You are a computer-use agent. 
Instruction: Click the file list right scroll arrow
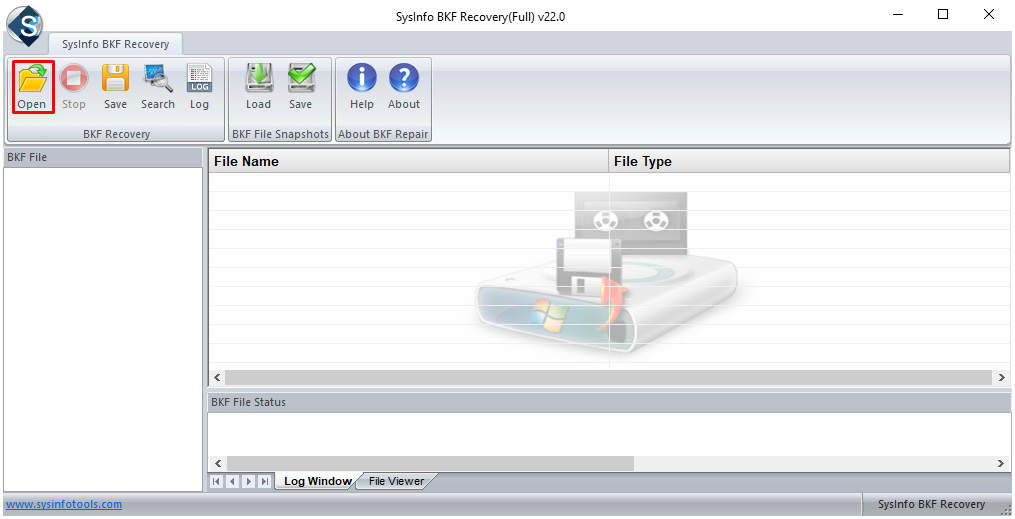(x=1001, y=377)
